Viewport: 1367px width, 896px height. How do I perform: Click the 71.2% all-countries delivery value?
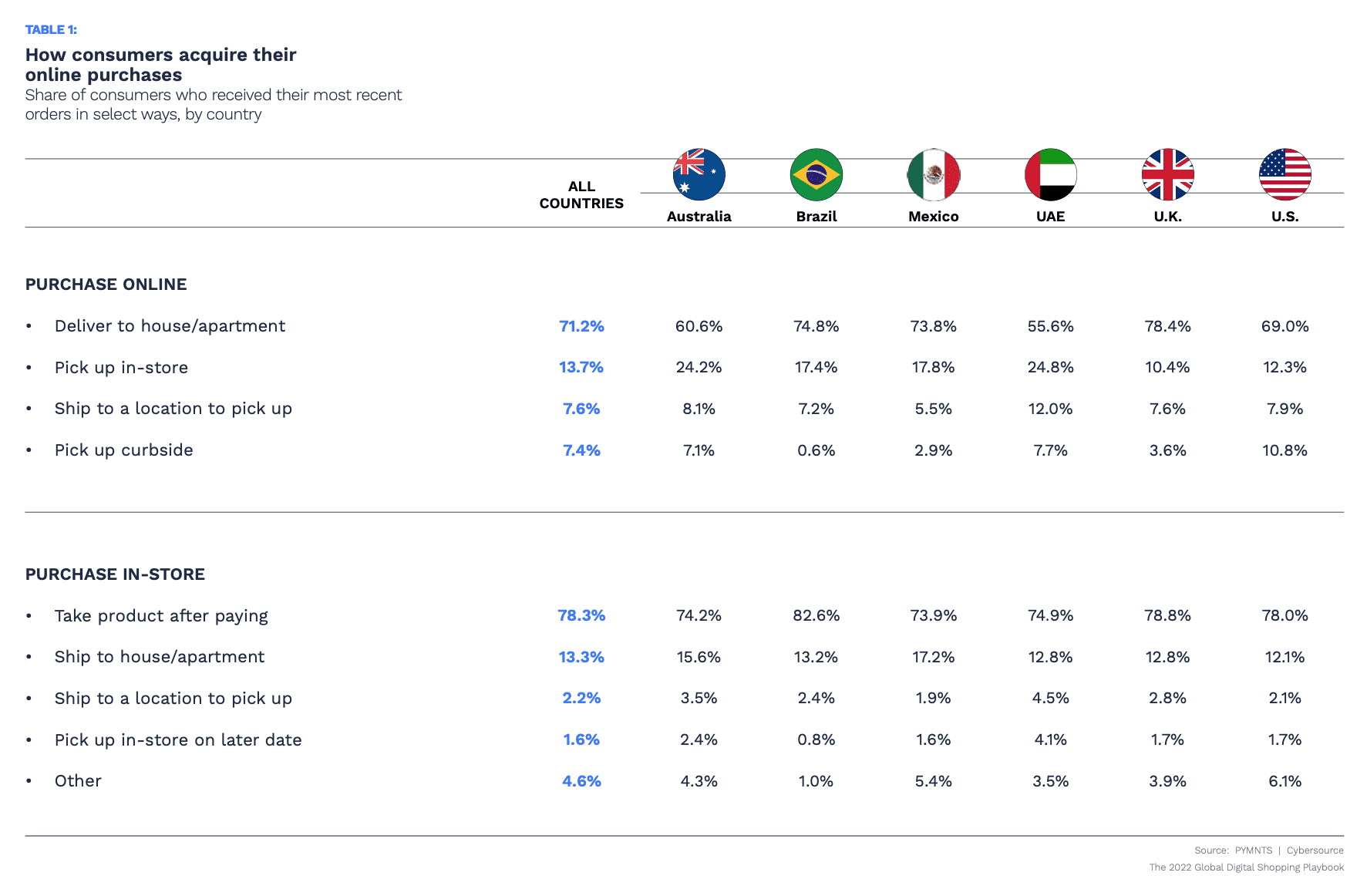click(581, 326)
